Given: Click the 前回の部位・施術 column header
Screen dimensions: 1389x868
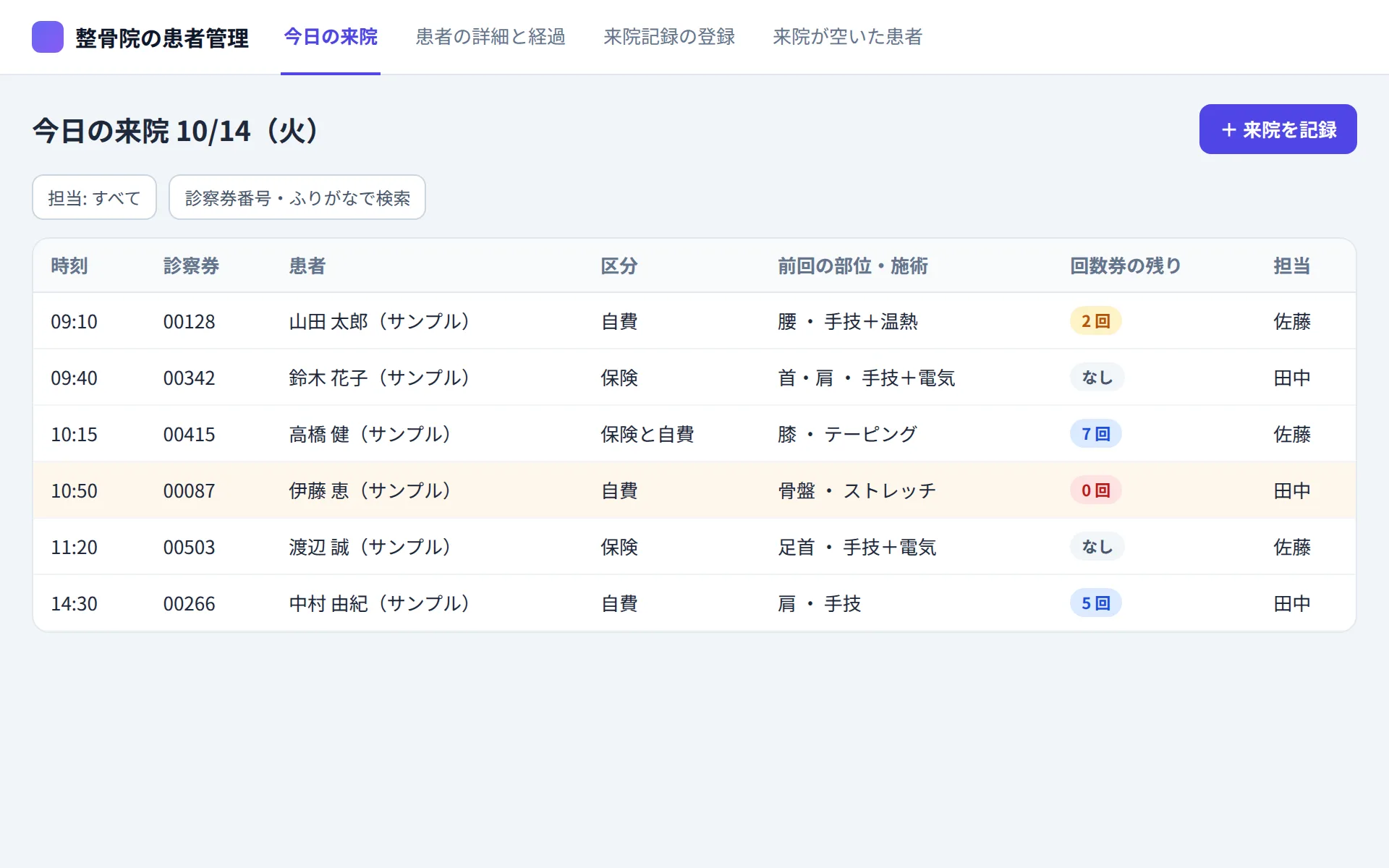Looking at the screenshot, I should 853,266.
